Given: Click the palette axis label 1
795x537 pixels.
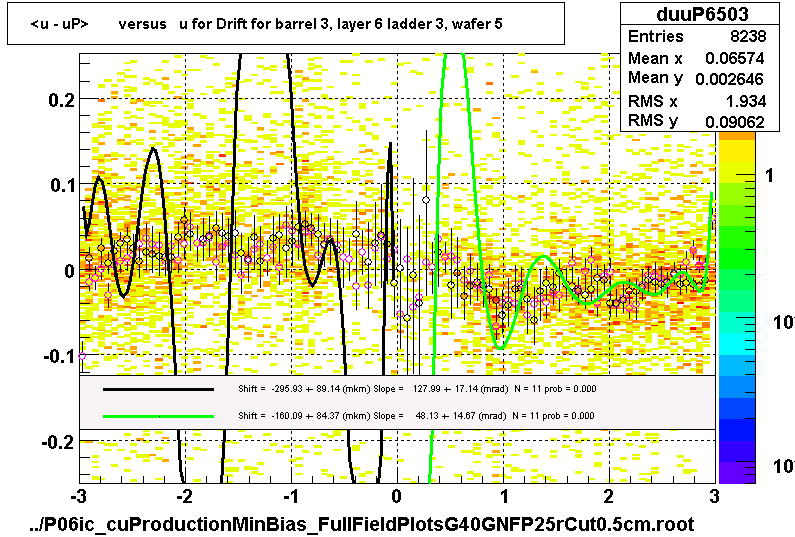Looking at the screenshot, I should point(770,175).
